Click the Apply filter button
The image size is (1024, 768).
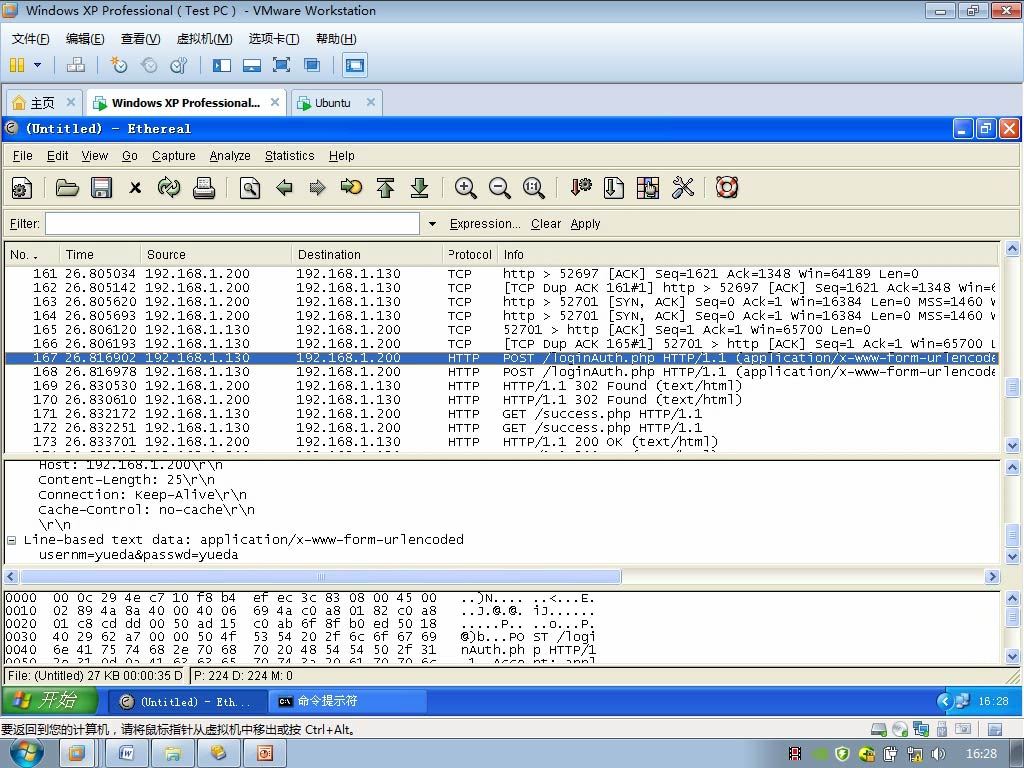pos(585,224)
